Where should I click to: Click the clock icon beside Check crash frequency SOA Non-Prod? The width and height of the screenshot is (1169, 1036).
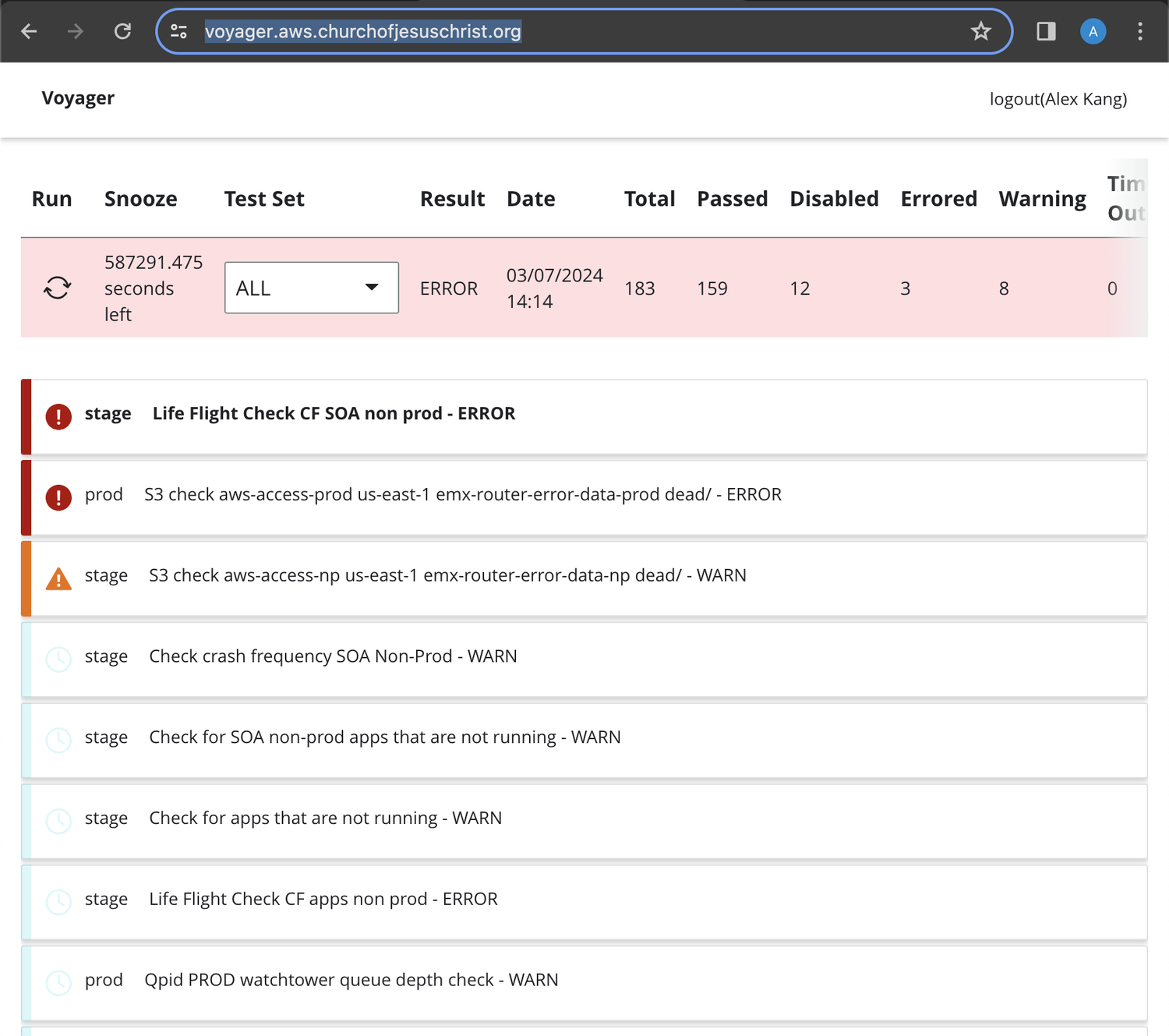click(58, 659)
